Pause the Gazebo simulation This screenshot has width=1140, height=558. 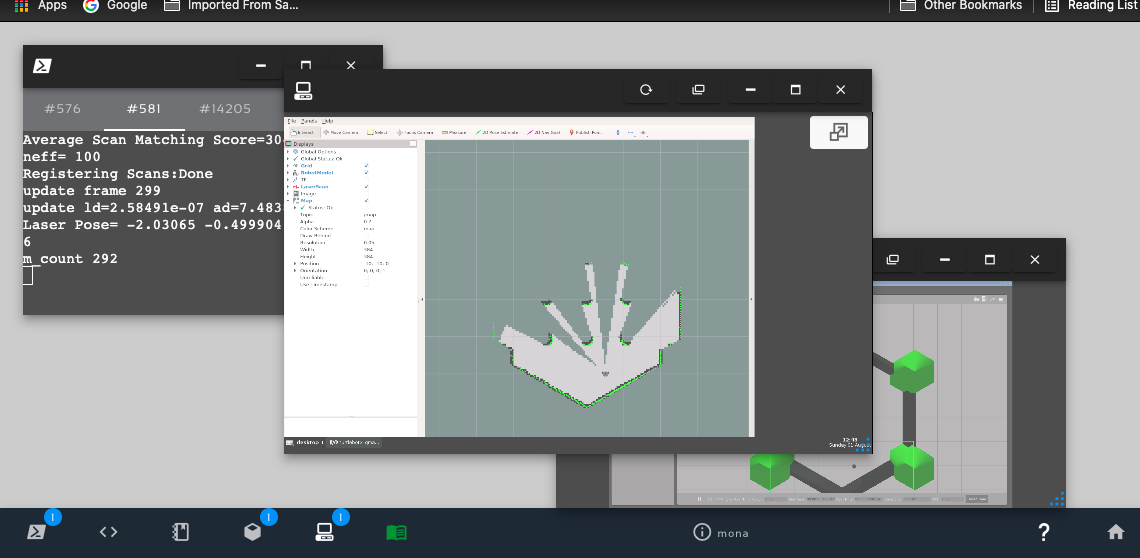coord(699,499)
